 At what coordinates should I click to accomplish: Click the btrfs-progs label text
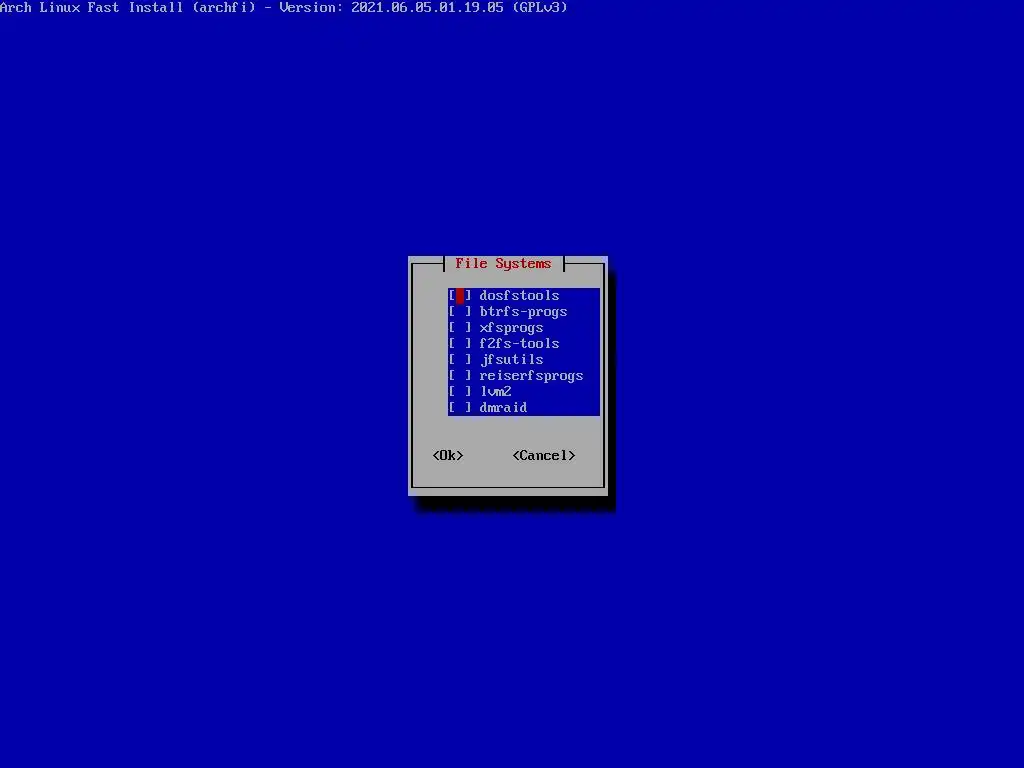523,312
